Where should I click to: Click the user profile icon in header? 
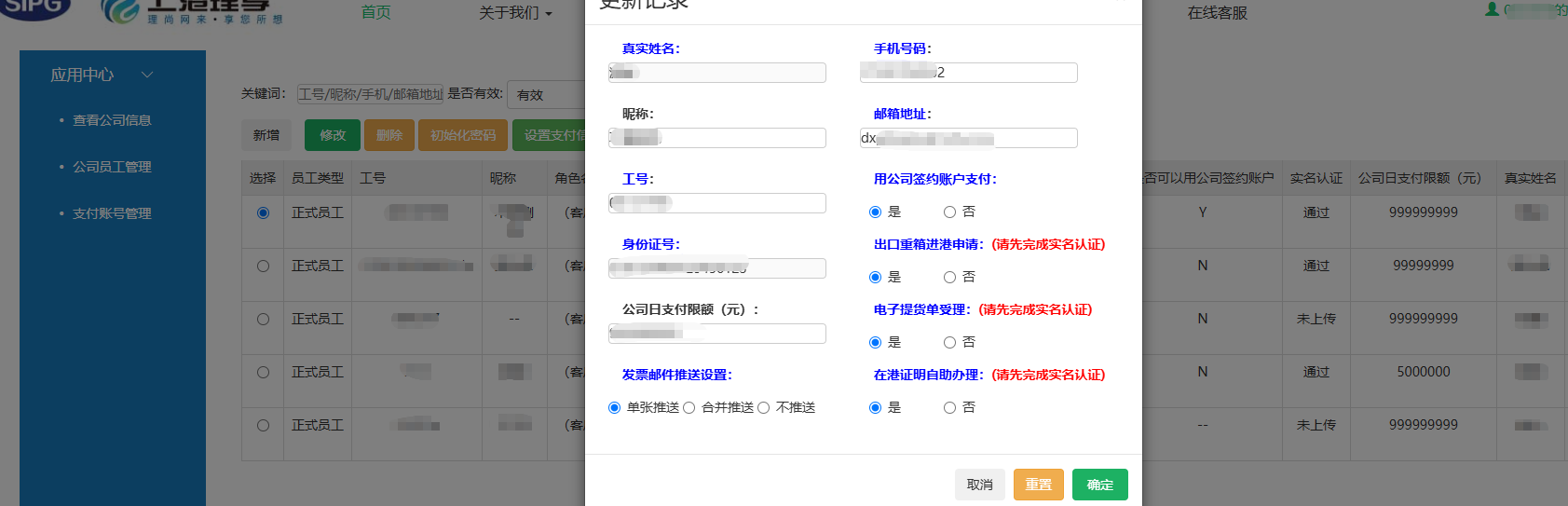coord(1492,8)
